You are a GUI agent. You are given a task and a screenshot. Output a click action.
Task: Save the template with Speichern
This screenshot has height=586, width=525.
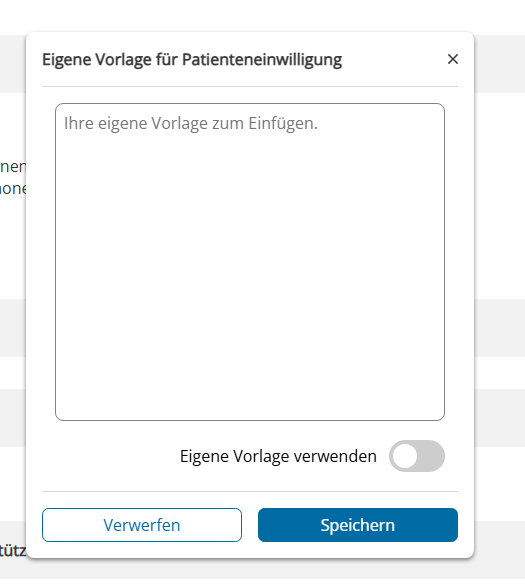(358, 525)
